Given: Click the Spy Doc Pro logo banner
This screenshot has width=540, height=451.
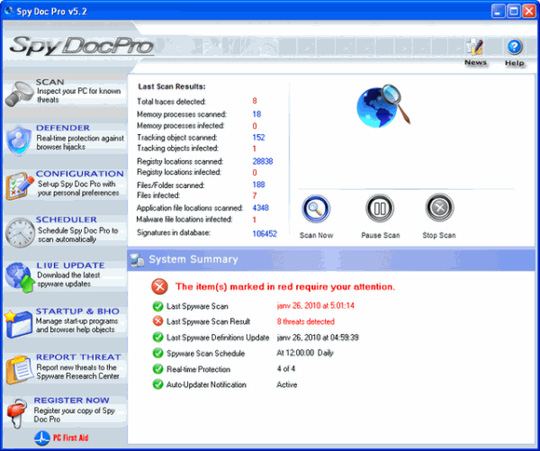Looking at the screenshot, I should click(81, 46).
